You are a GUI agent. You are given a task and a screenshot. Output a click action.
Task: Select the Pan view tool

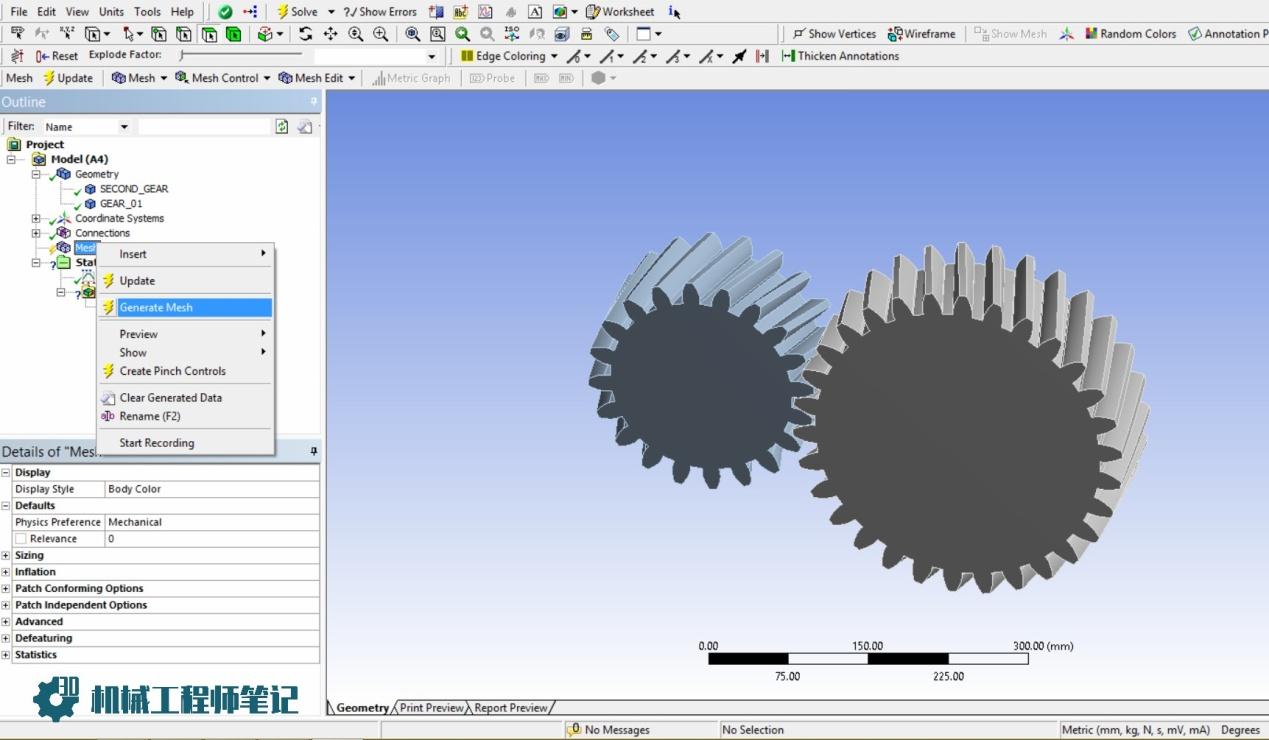click(331, 34)
